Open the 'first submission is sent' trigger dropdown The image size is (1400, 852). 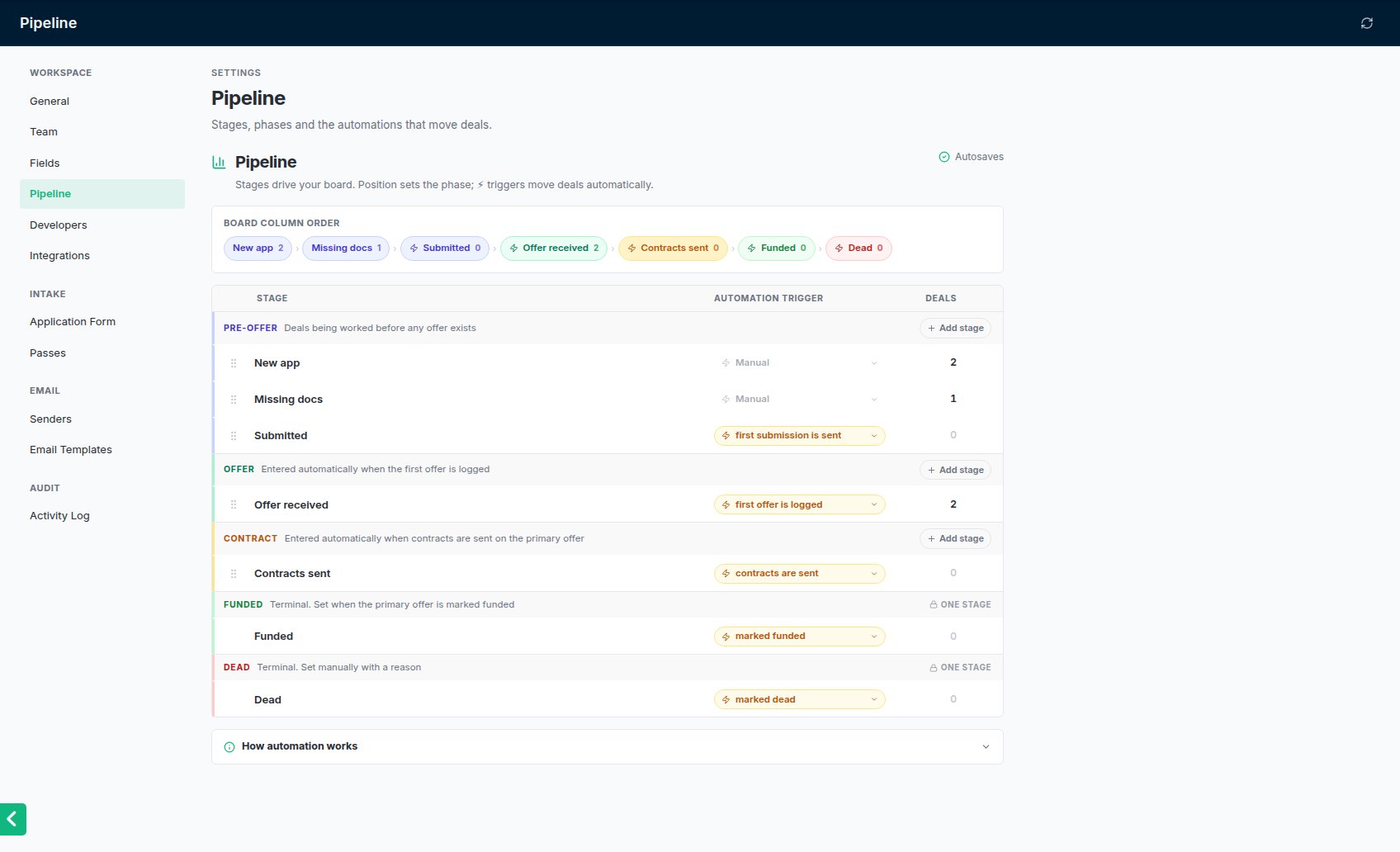799,436
